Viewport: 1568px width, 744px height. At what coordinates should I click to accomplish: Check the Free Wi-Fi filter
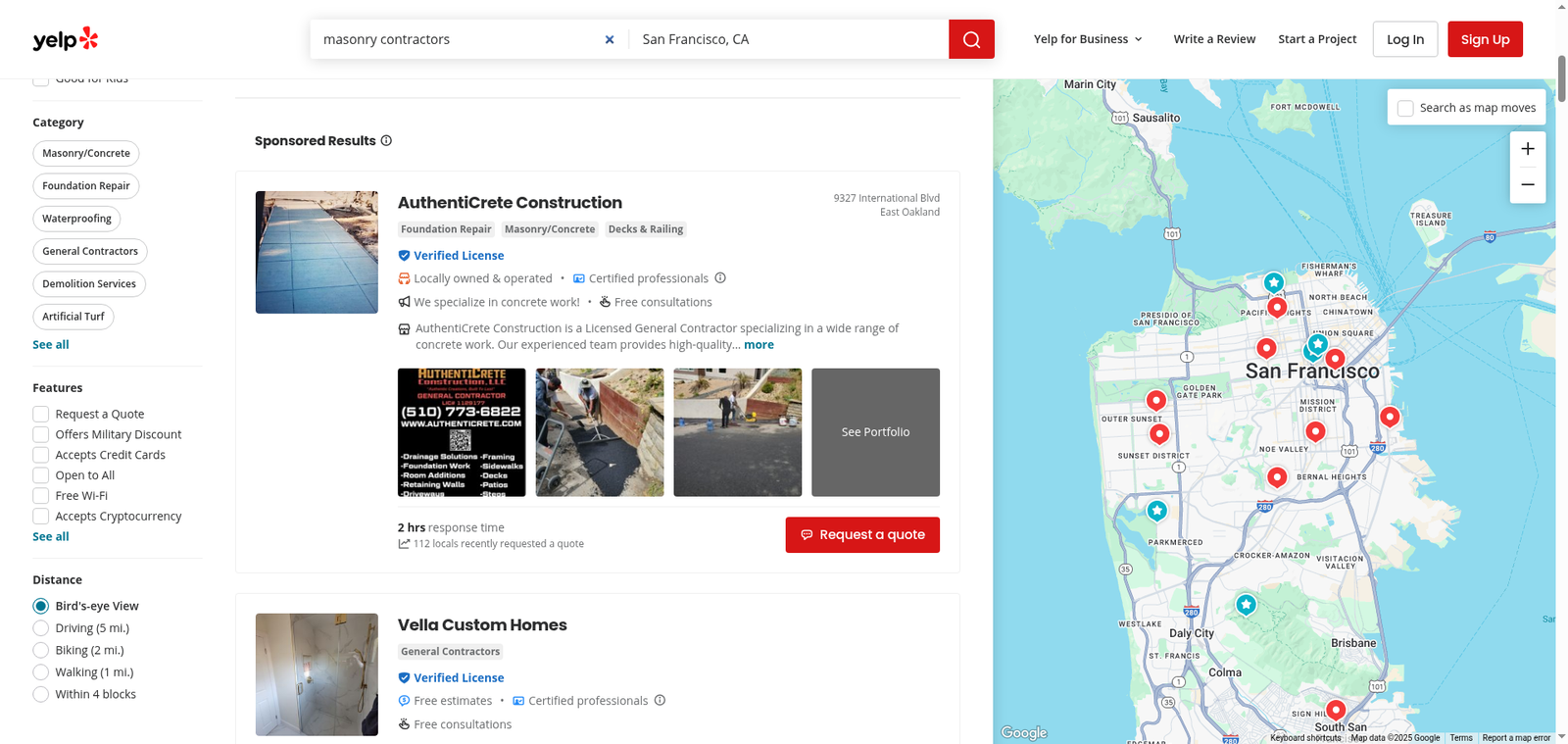coord(41,496)
